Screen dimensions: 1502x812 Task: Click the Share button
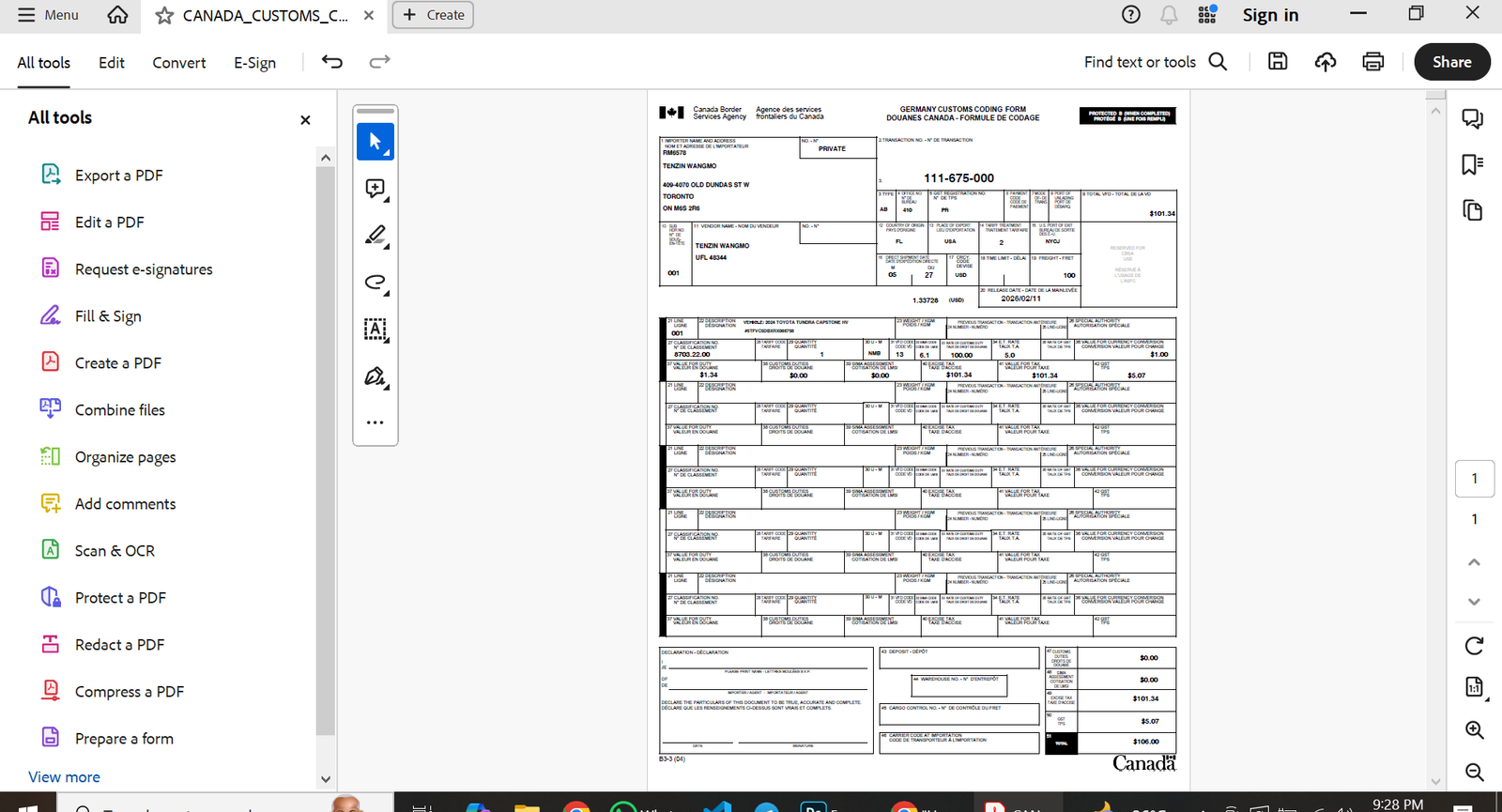tap(1451, 62)
